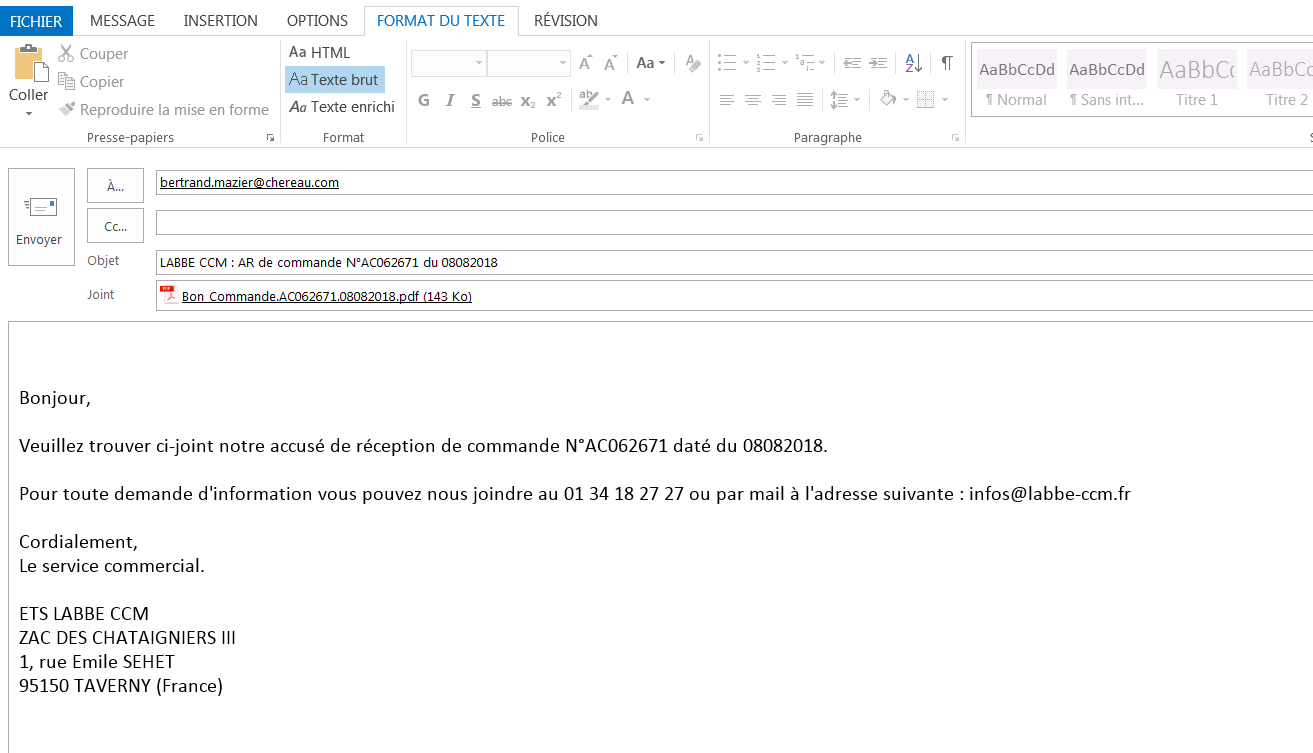Click the Envoyer send button

(x=41, y=217)
